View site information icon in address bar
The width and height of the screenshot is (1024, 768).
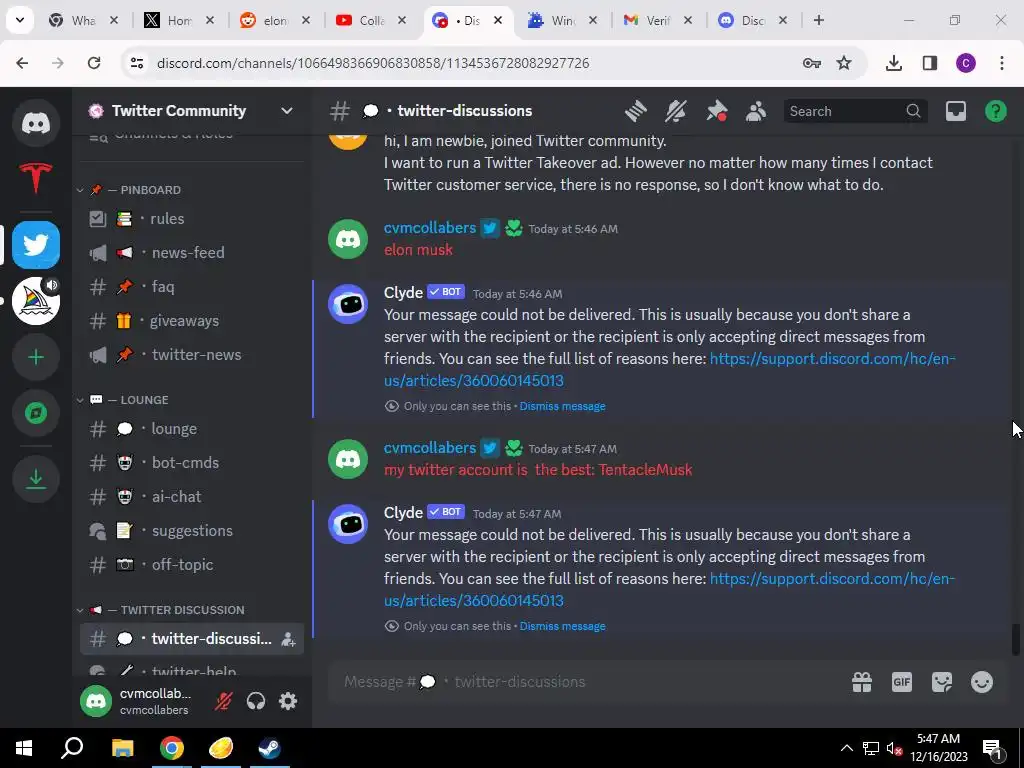point(137,63)
